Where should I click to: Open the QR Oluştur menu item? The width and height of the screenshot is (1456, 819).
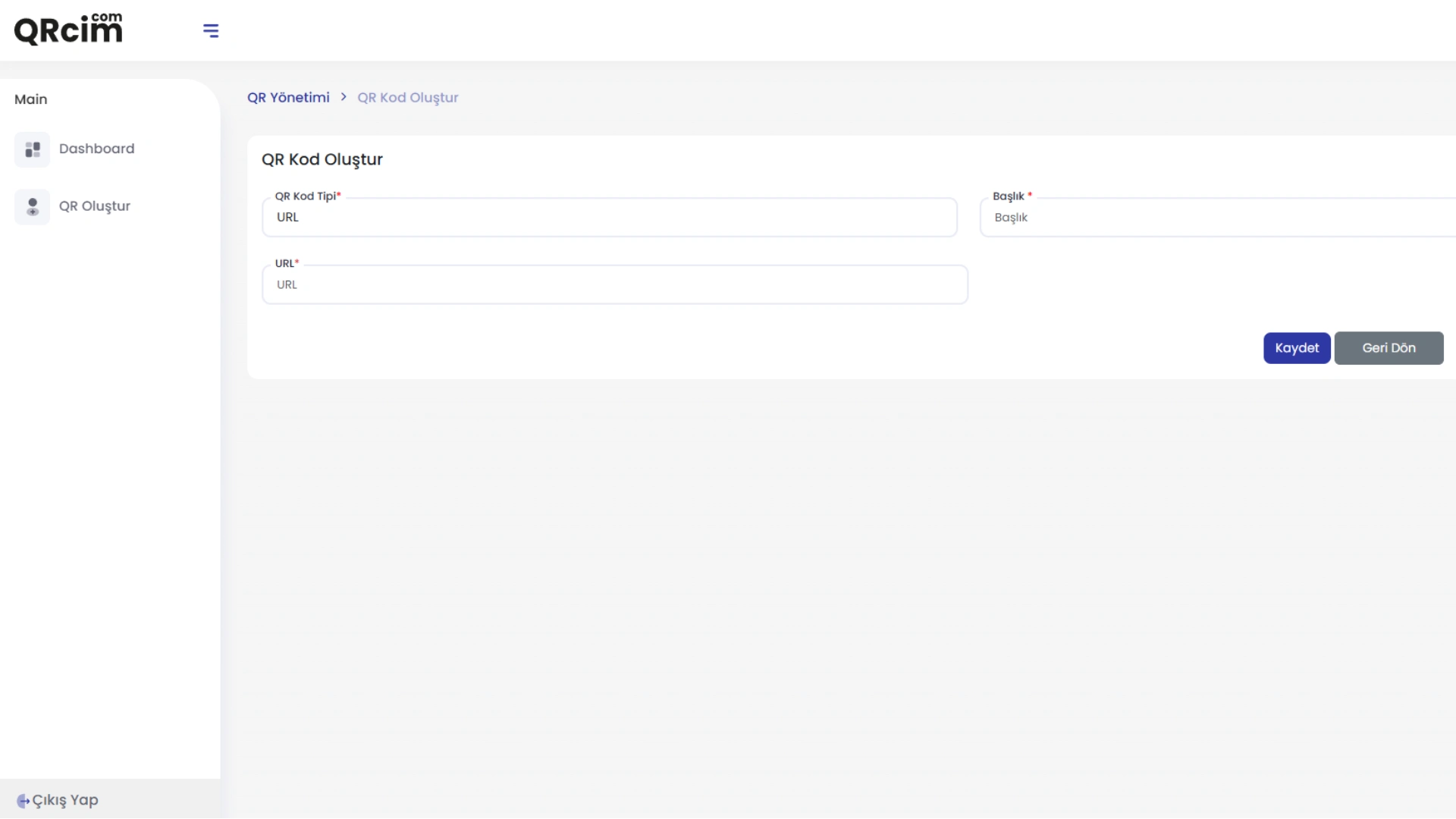(95, 206)
